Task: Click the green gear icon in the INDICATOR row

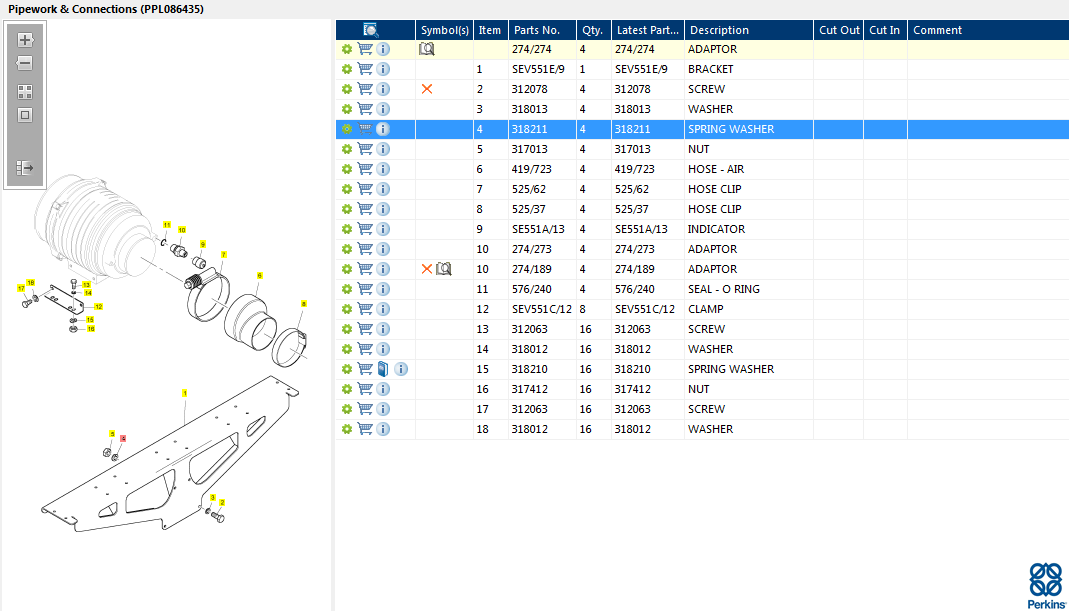Action: (346, 229)
